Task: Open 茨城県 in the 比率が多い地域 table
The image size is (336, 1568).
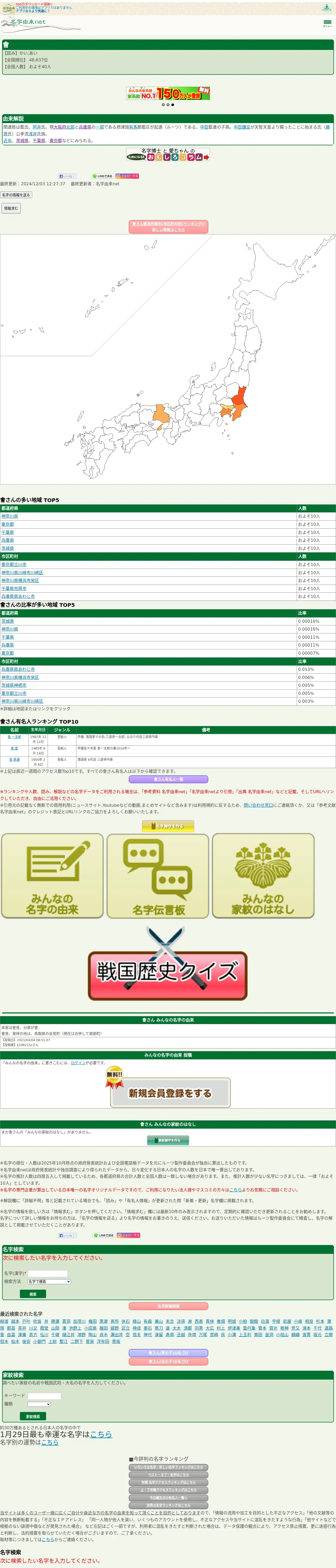Action: (x=7, y=621)
